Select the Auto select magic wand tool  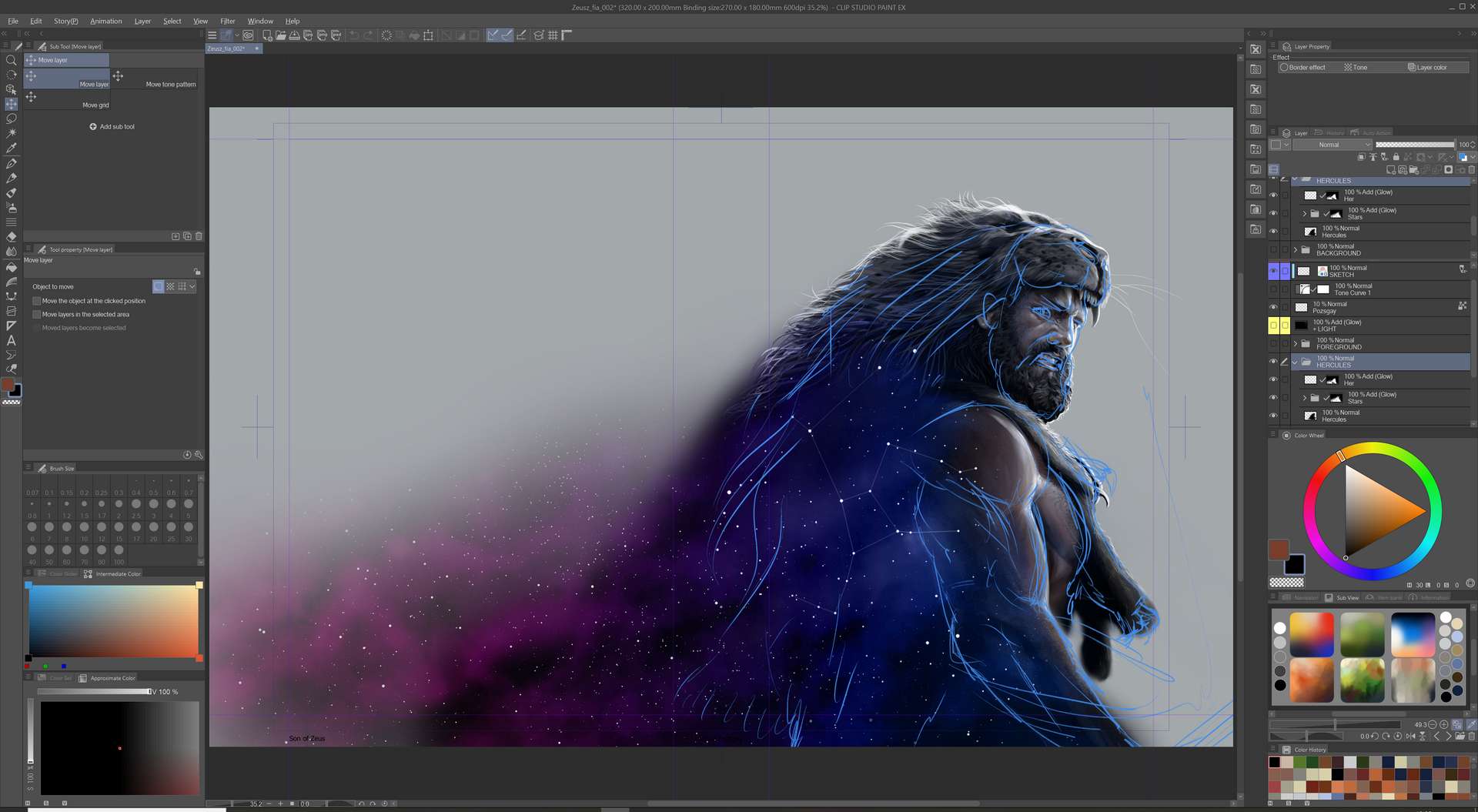tap(11, 133)
